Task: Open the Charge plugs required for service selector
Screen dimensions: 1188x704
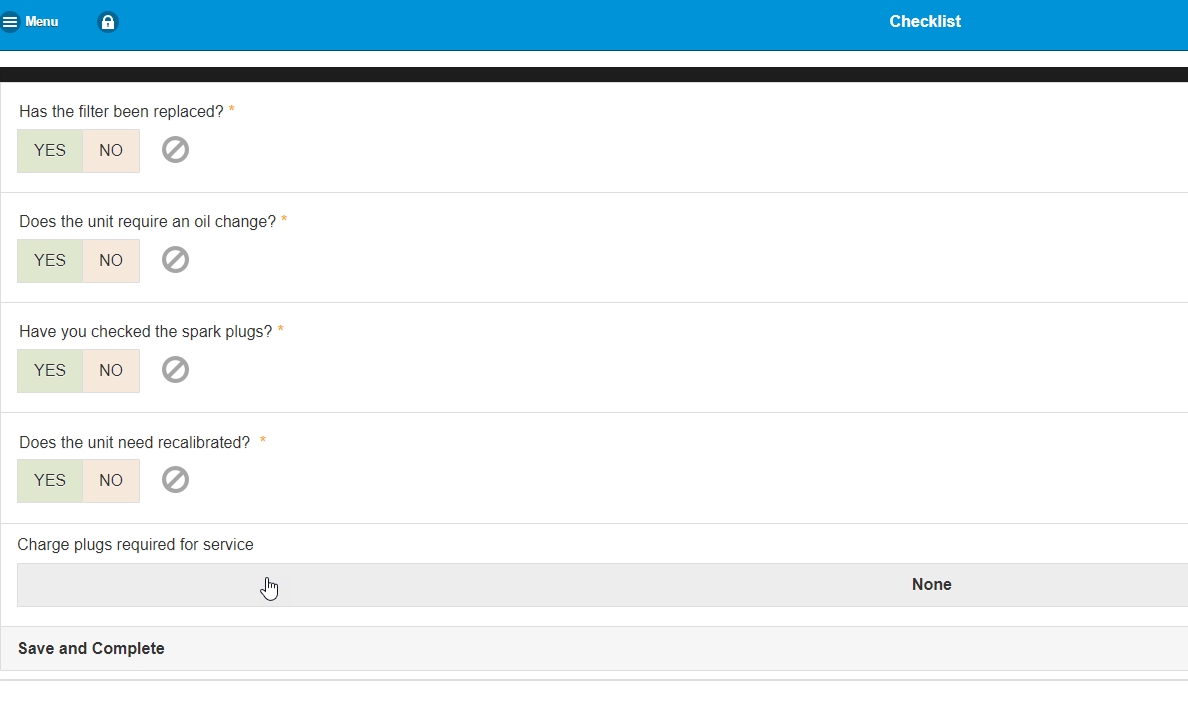Action: (x=602, y=585)
